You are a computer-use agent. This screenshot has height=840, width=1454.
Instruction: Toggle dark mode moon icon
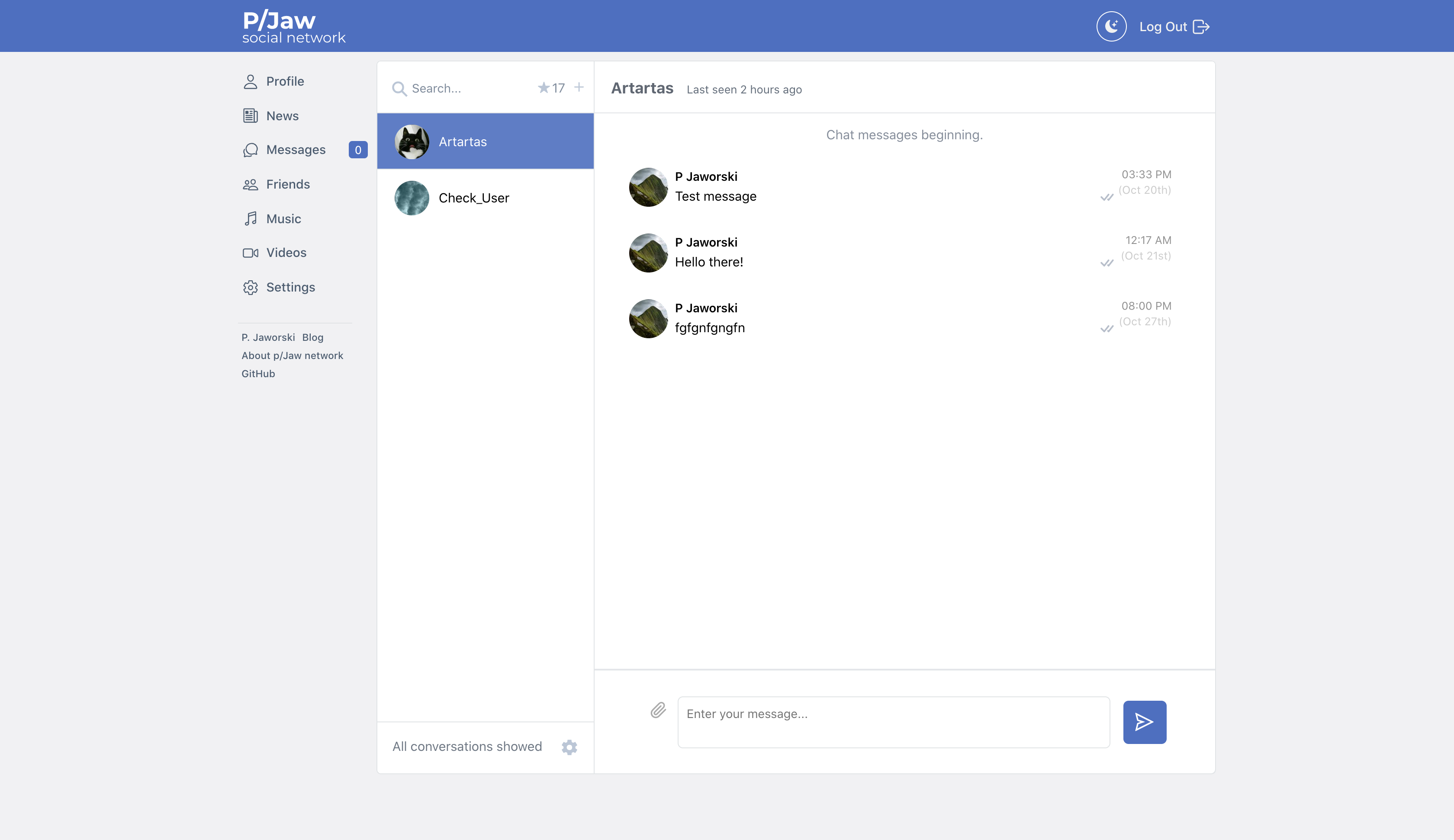1111,26
